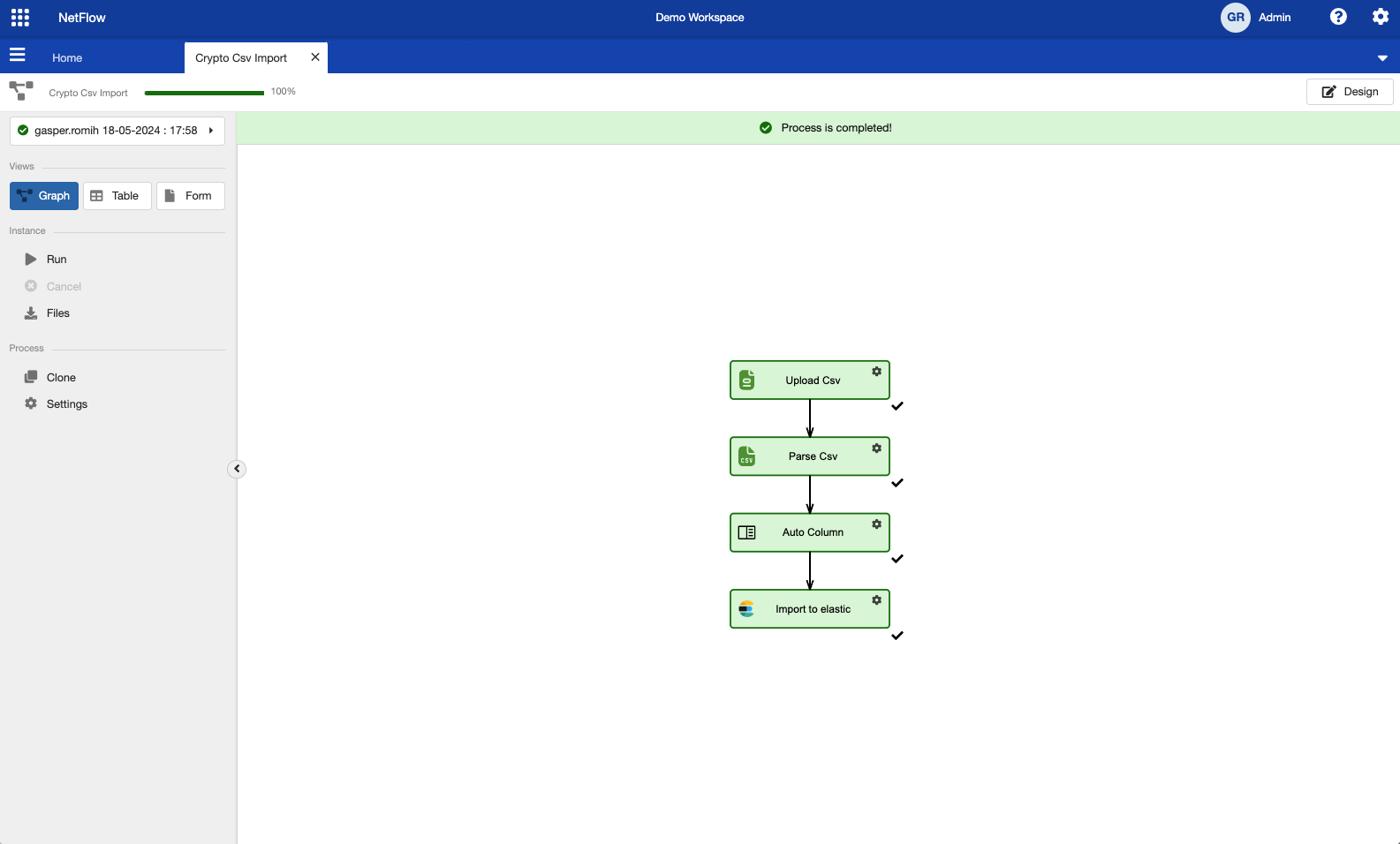The height and width of the screenshot is (844, 1400).
Task: Expand the gasper.romih instance selector
Action: click(117, 131)
